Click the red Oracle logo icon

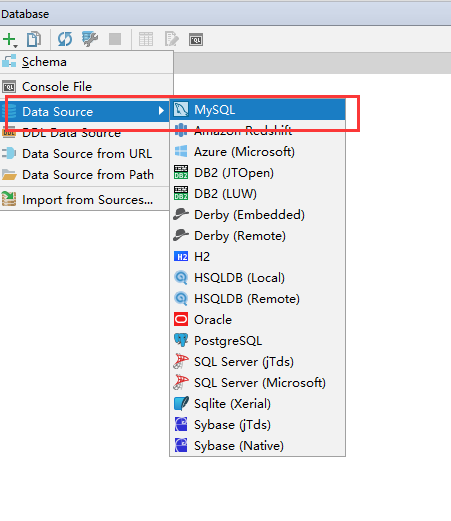click(181, 319)
